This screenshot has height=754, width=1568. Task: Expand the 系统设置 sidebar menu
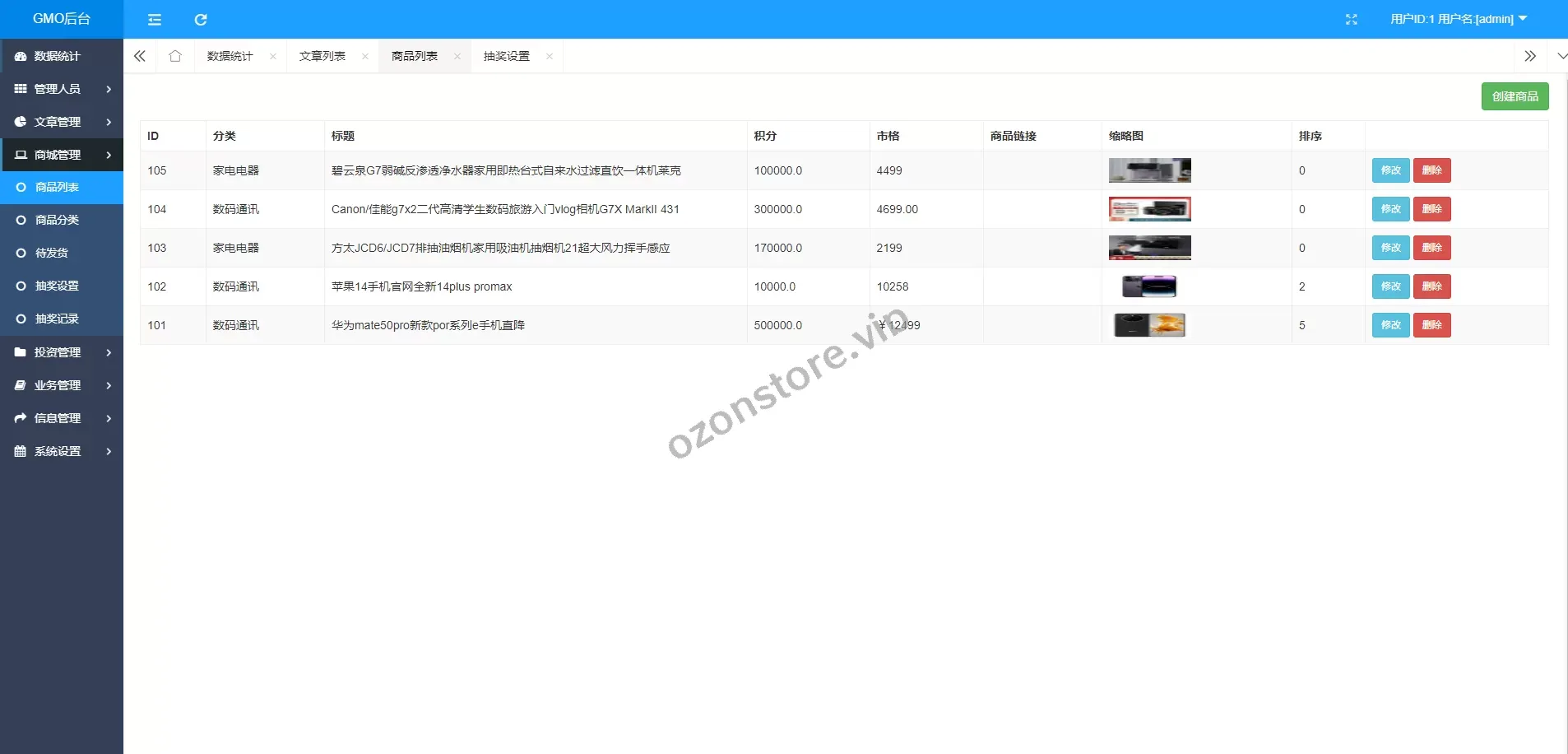pyautogui.click(x=62, y=451)
